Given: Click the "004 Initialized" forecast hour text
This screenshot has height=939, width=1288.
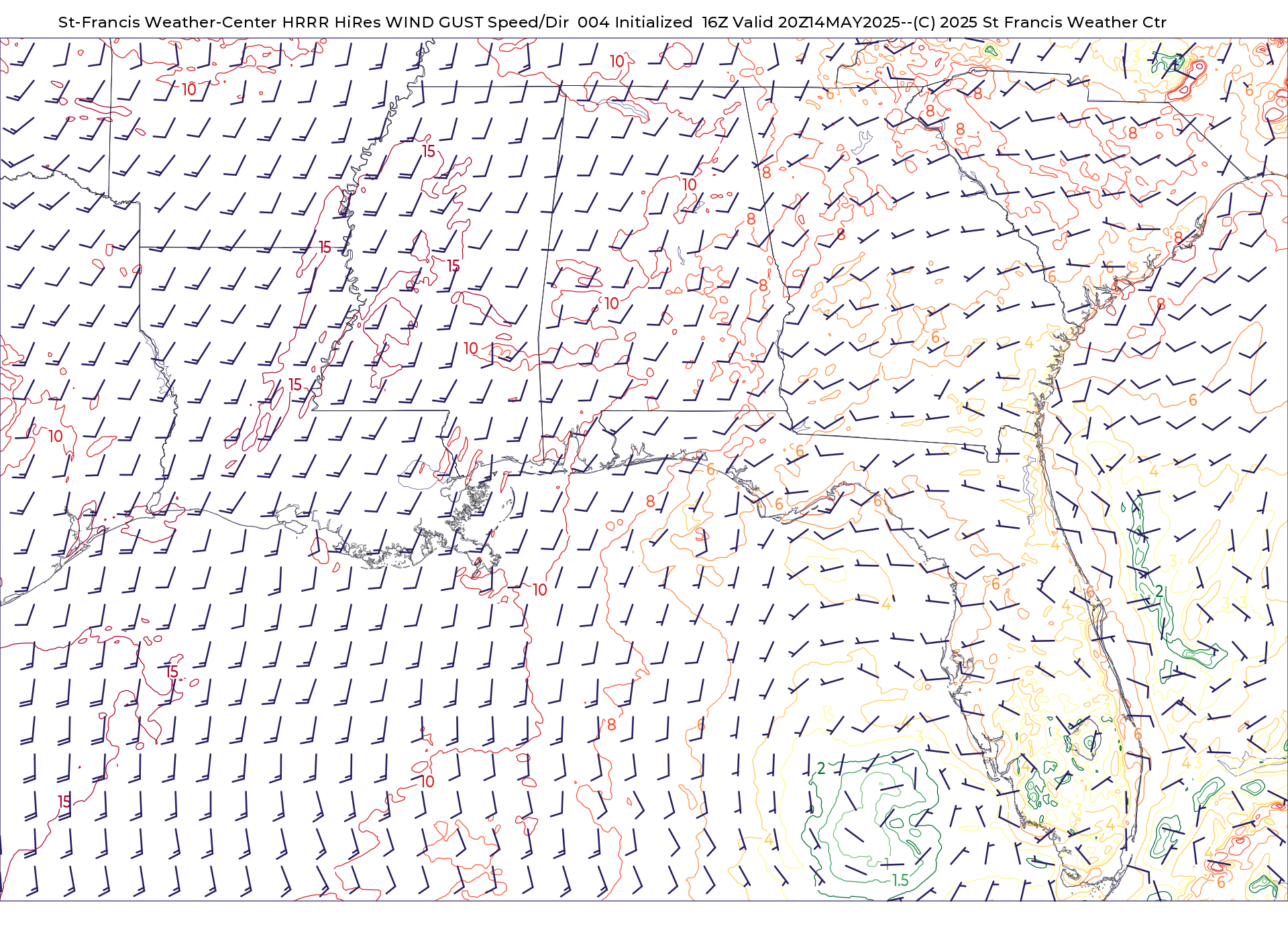Looking at the screenshot, I should [635, 22].
